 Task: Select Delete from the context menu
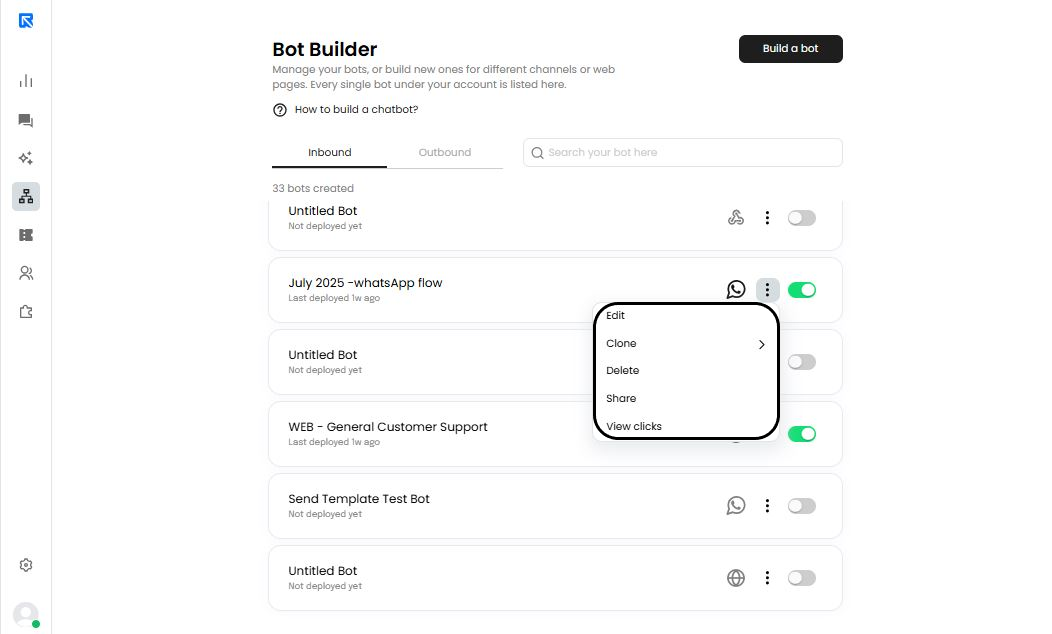pos(623,371)
